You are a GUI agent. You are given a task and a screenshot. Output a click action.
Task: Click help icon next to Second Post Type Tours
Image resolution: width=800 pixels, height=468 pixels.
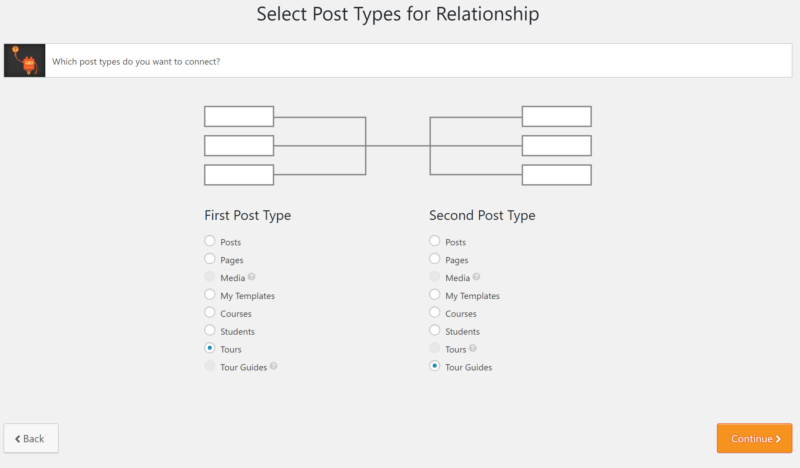[x=473, y=348]
